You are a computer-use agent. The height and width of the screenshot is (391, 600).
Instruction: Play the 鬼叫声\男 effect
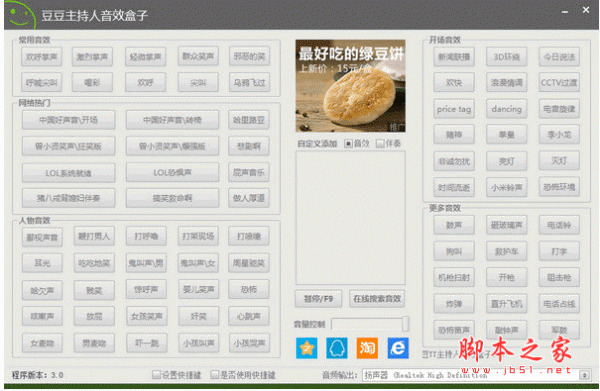pos(146,263)
